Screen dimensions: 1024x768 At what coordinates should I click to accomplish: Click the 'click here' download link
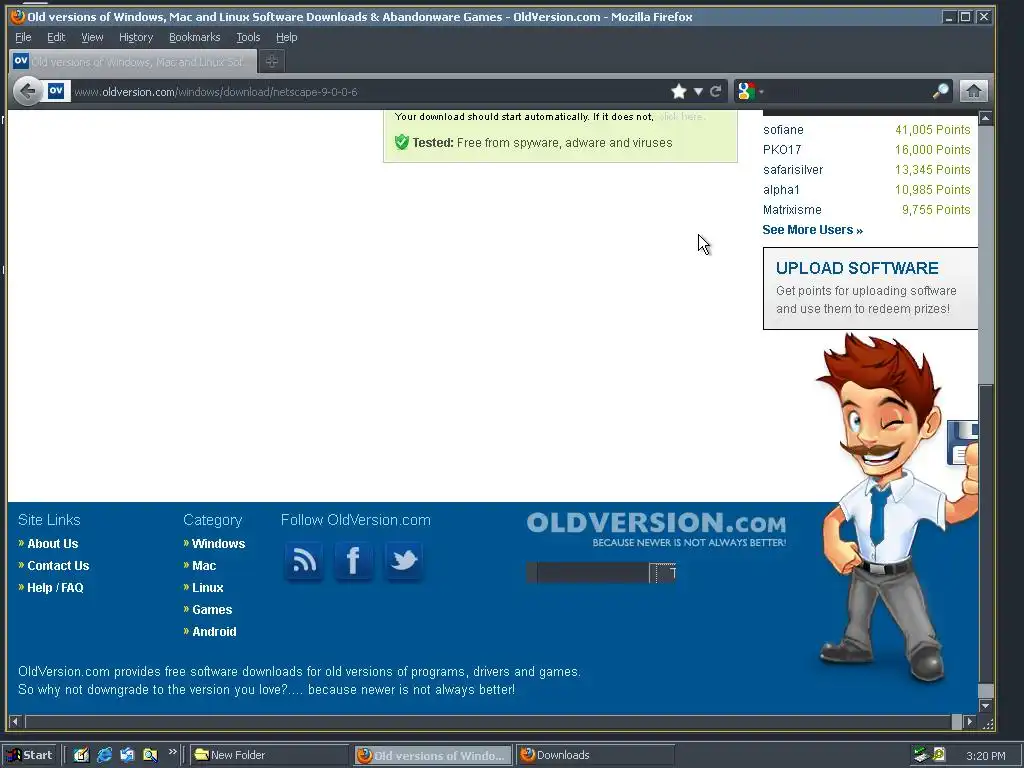click(681, 117)
